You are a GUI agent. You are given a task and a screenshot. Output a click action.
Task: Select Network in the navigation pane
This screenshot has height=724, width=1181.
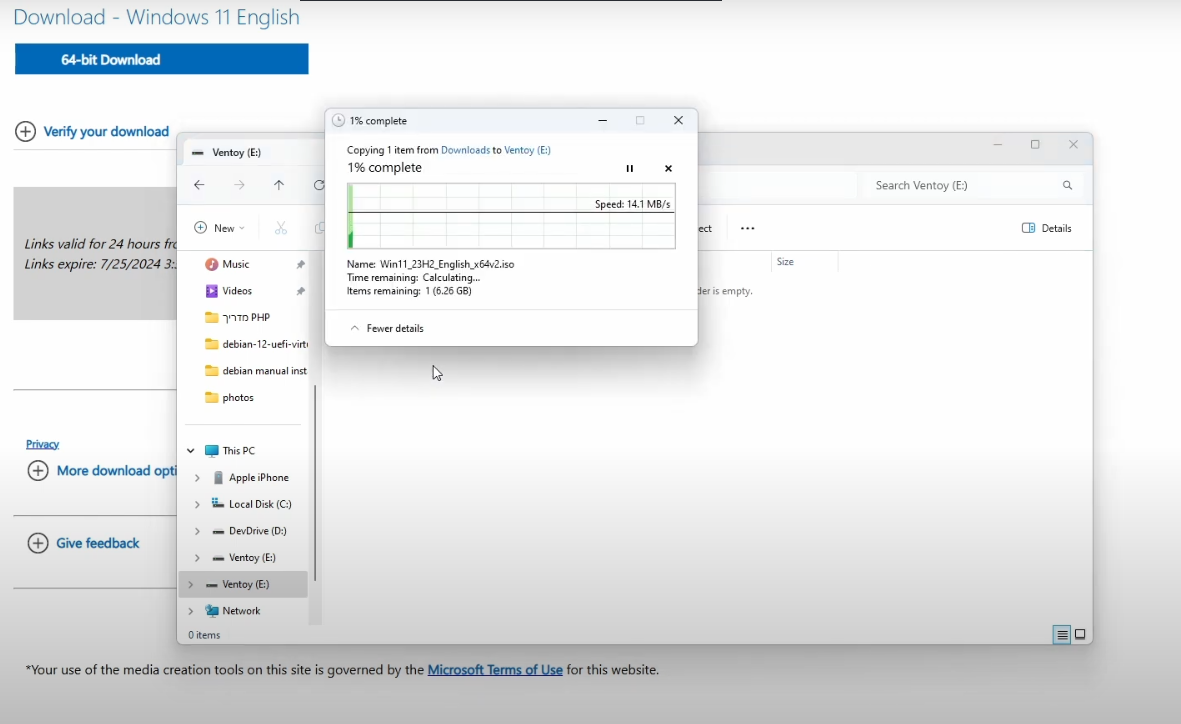(x=241, y=611)
